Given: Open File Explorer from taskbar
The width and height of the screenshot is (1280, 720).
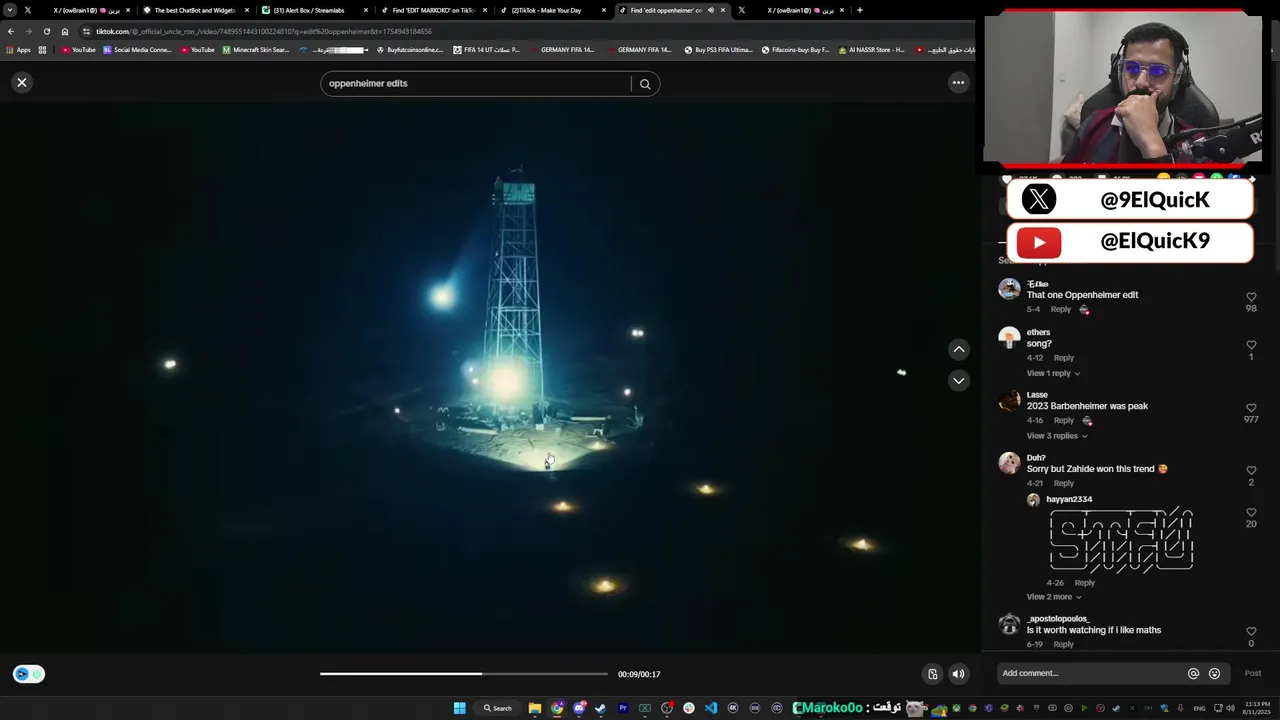Looking at the screenshot, I should (x=535, y=708).
